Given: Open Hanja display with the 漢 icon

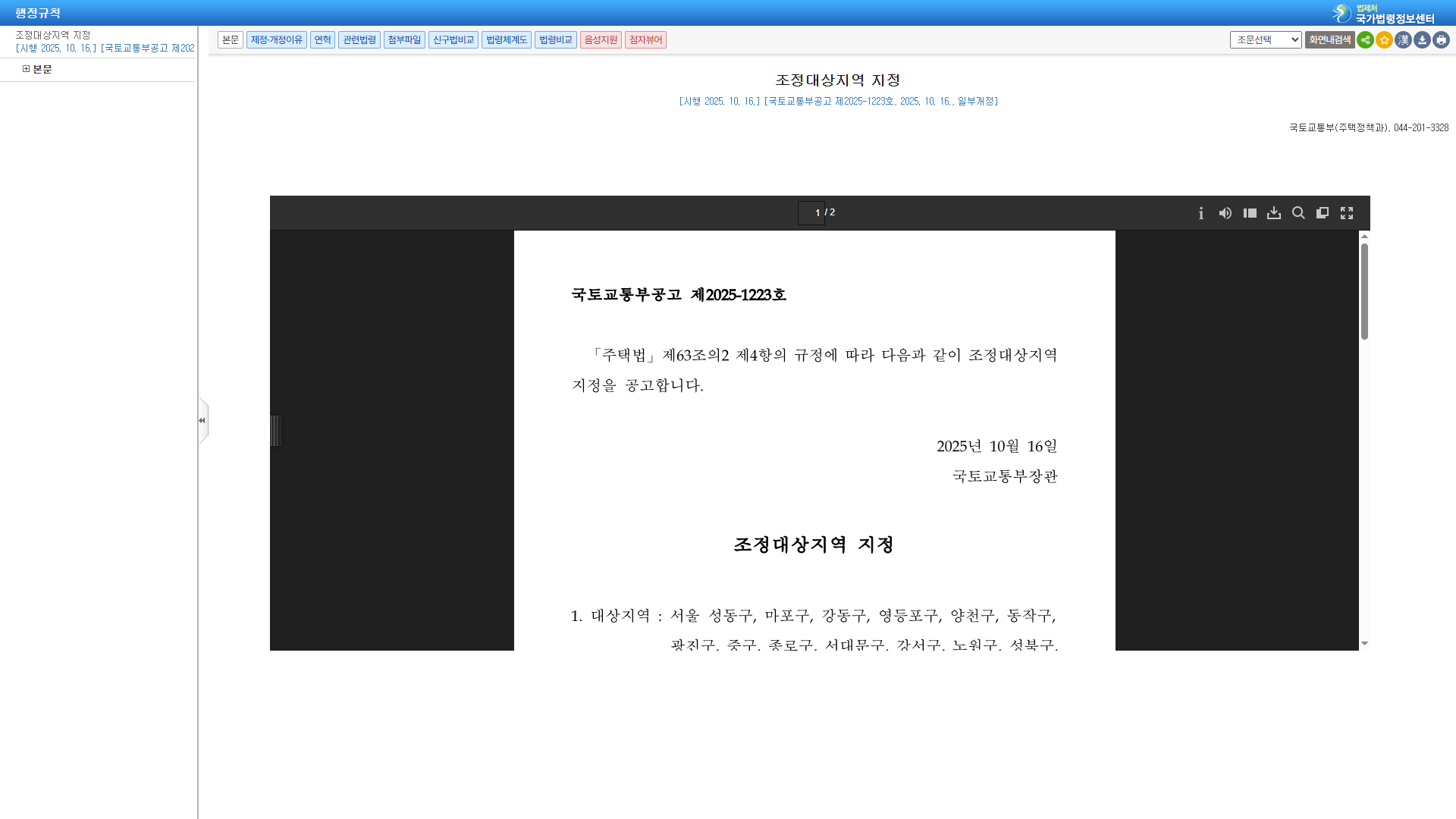Looking at the screenshot, I should tap(1403, 40).
